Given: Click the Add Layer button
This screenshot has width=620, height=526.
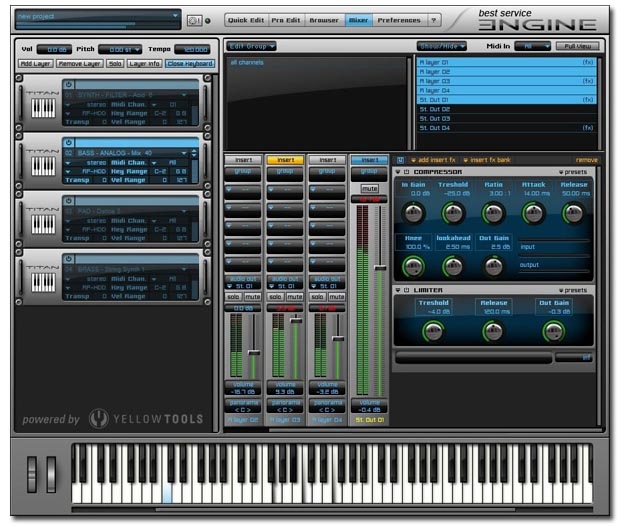Looking at the screenshot, I should pyautogui.click(x=36, y=64).
